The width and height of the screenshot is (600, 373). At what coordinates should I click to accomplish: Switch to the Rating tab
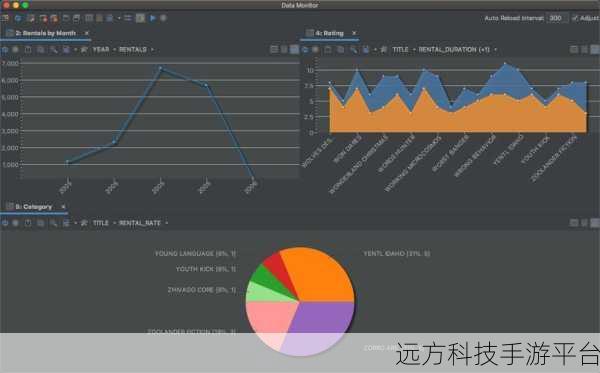click(x=329, y=33)
